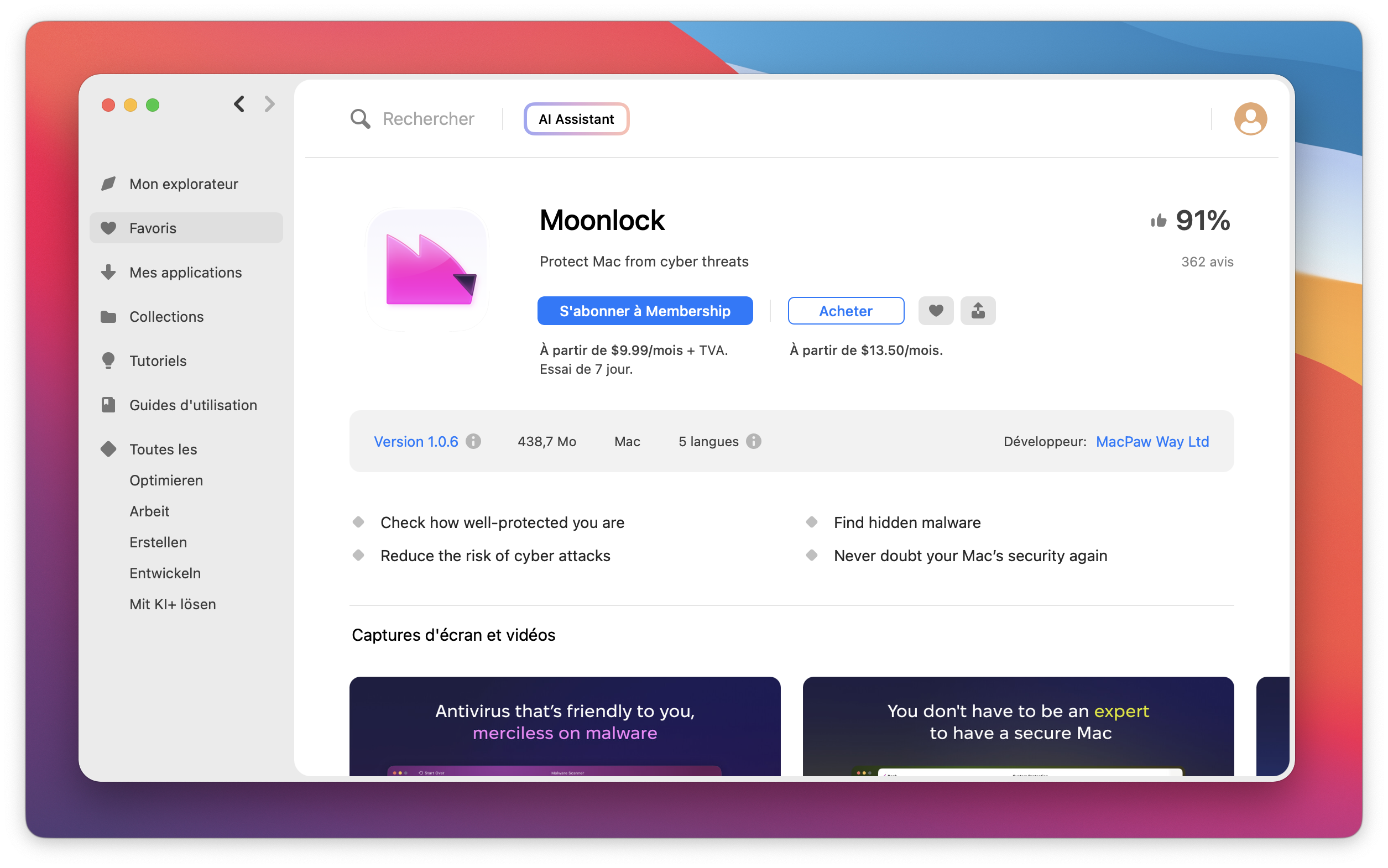Image resolution: width=1388 pixels, height=868 pixels.
Task: Click the Moonlock app icon
Action: click(427, 269)
